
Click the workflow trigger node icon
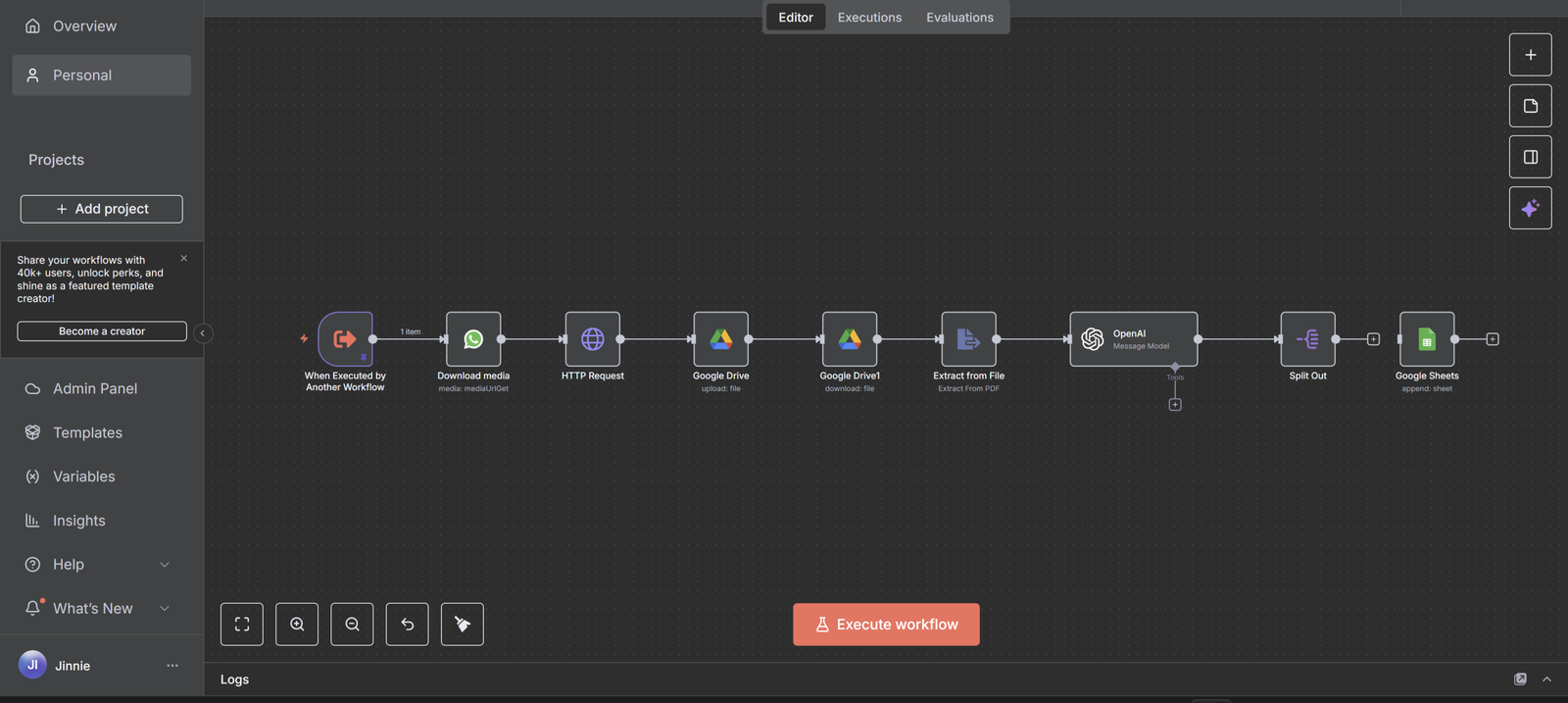[x=345, y=339]
